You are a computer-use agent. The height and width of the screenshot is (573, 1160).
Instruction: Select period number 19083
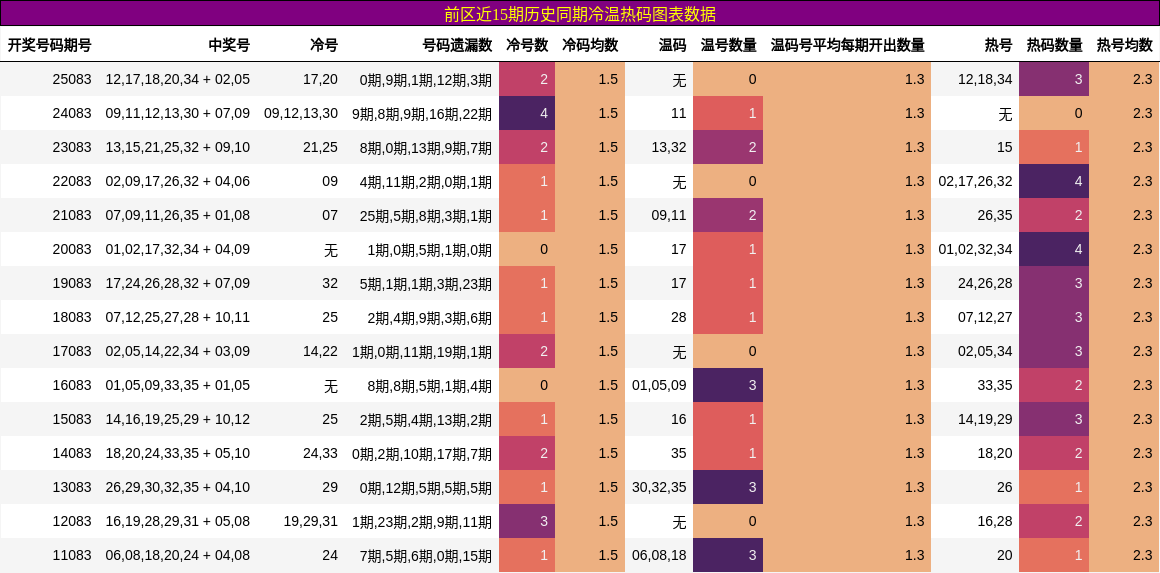[x=72, y=283]
